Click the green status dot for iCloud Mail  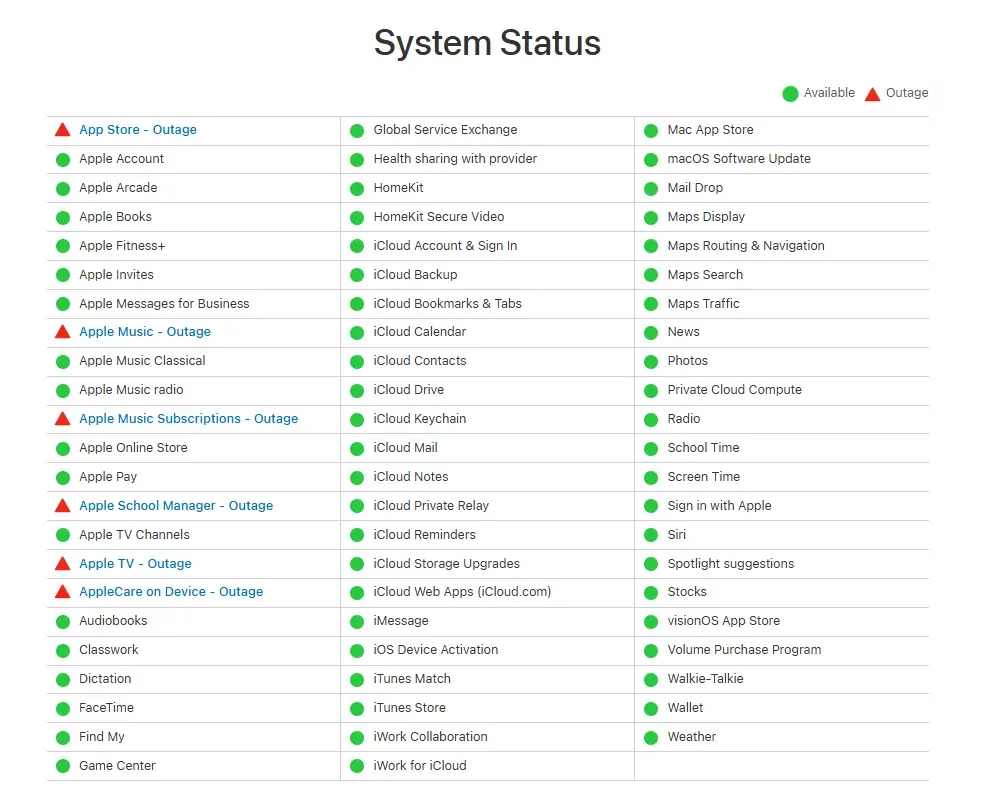point(357,449)
